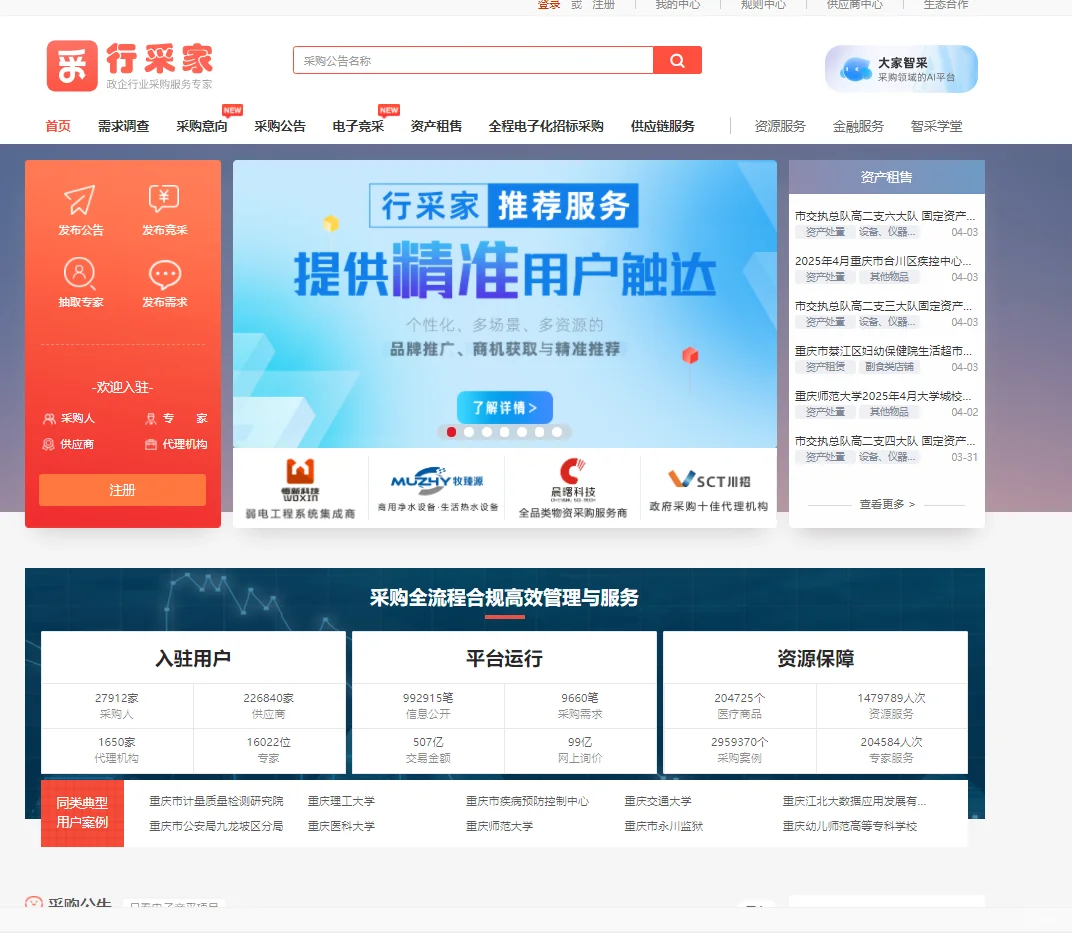The width and height of the screenshot is (1072, 933).
Task: Open 采购意向 nav item
Action: [202, 126]
